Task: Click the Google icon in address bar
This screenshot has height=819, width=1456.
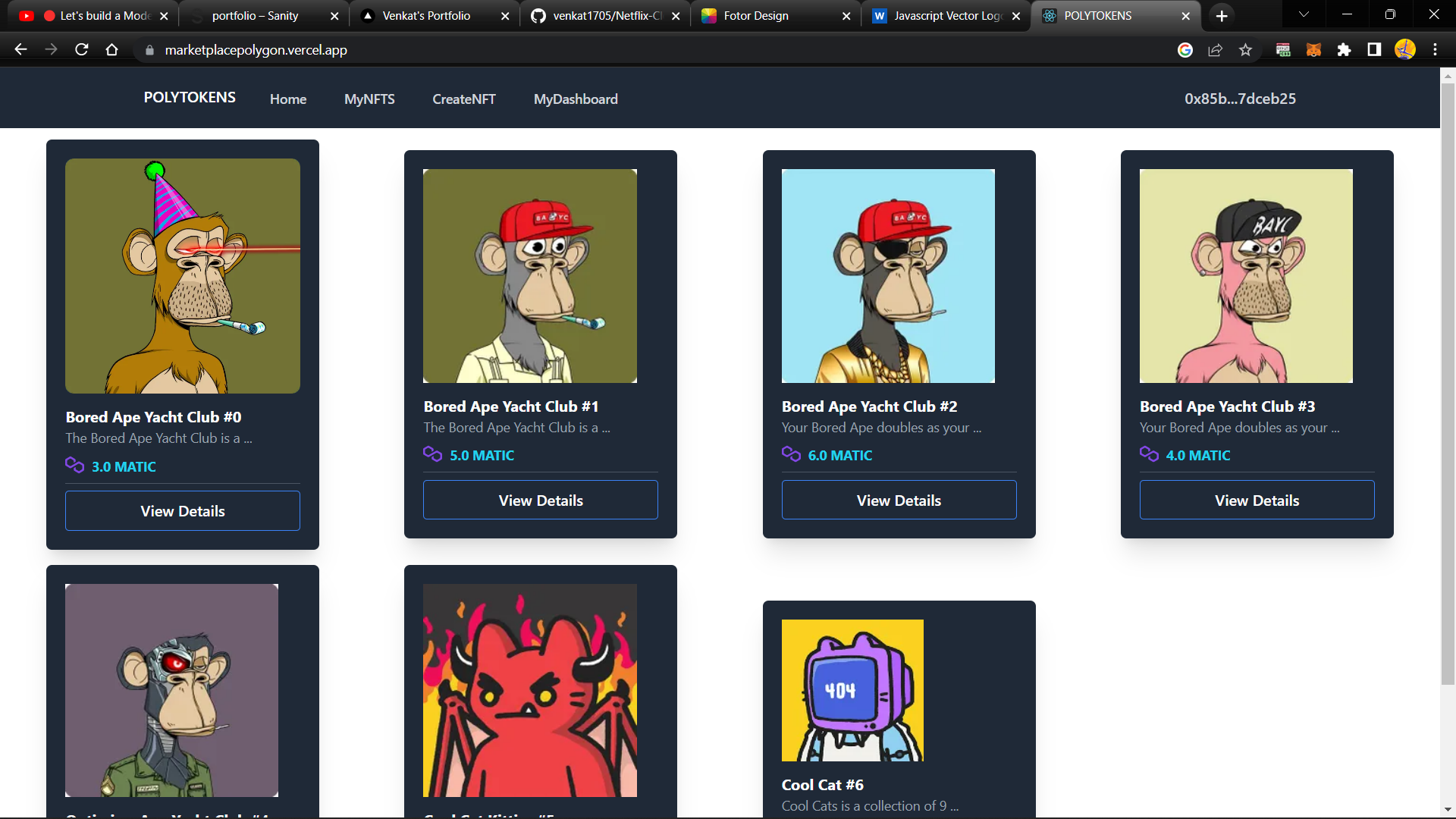Action: point(1185,50)
